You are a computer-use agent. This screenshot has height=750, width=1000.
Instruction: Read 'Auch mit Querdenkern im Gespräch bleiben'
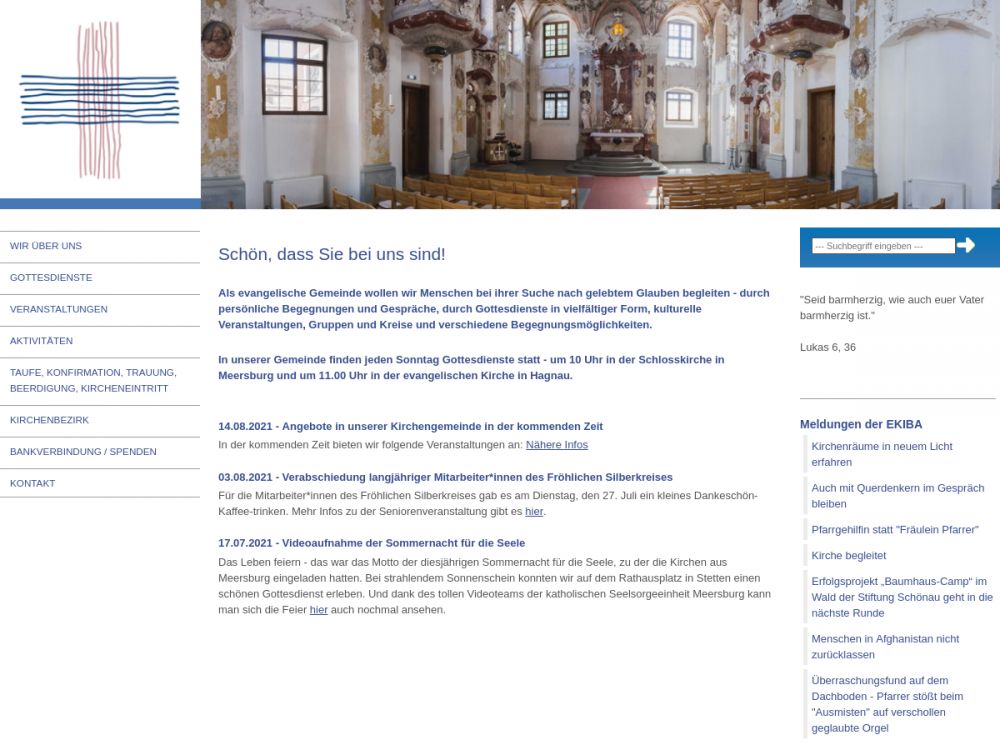pos(897,496)
